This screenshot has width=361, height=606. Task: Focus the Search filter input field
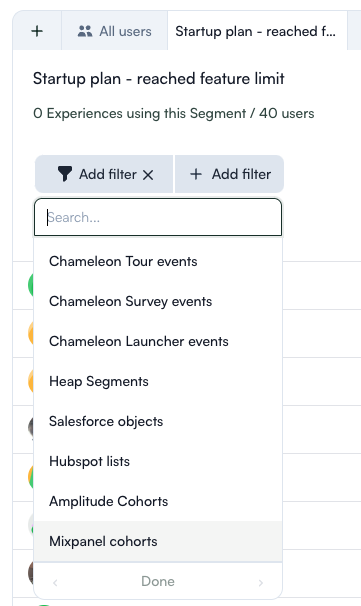[x=158, y=217]
